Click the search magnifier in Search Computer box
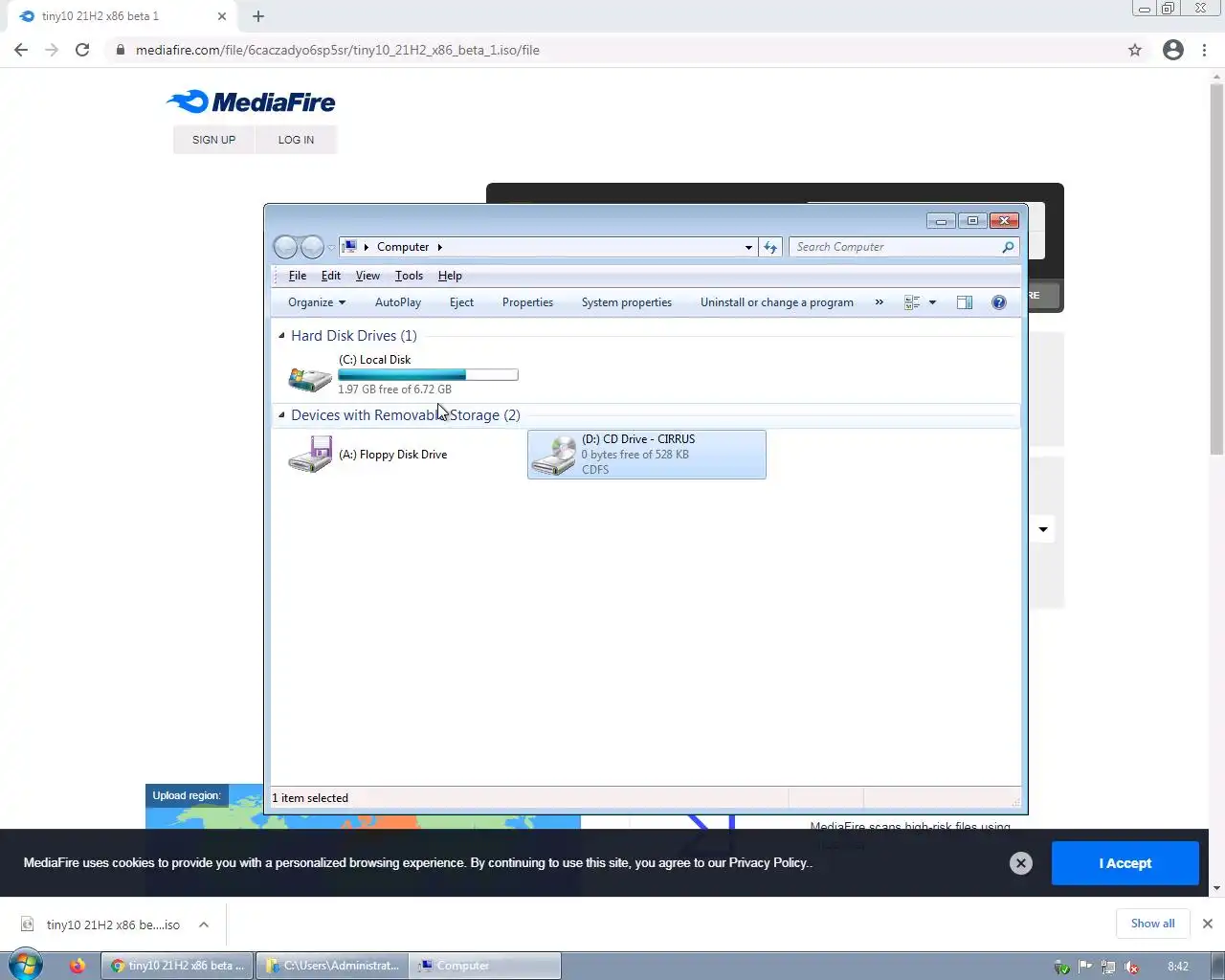1225x980 pixels. (1008, 247)
